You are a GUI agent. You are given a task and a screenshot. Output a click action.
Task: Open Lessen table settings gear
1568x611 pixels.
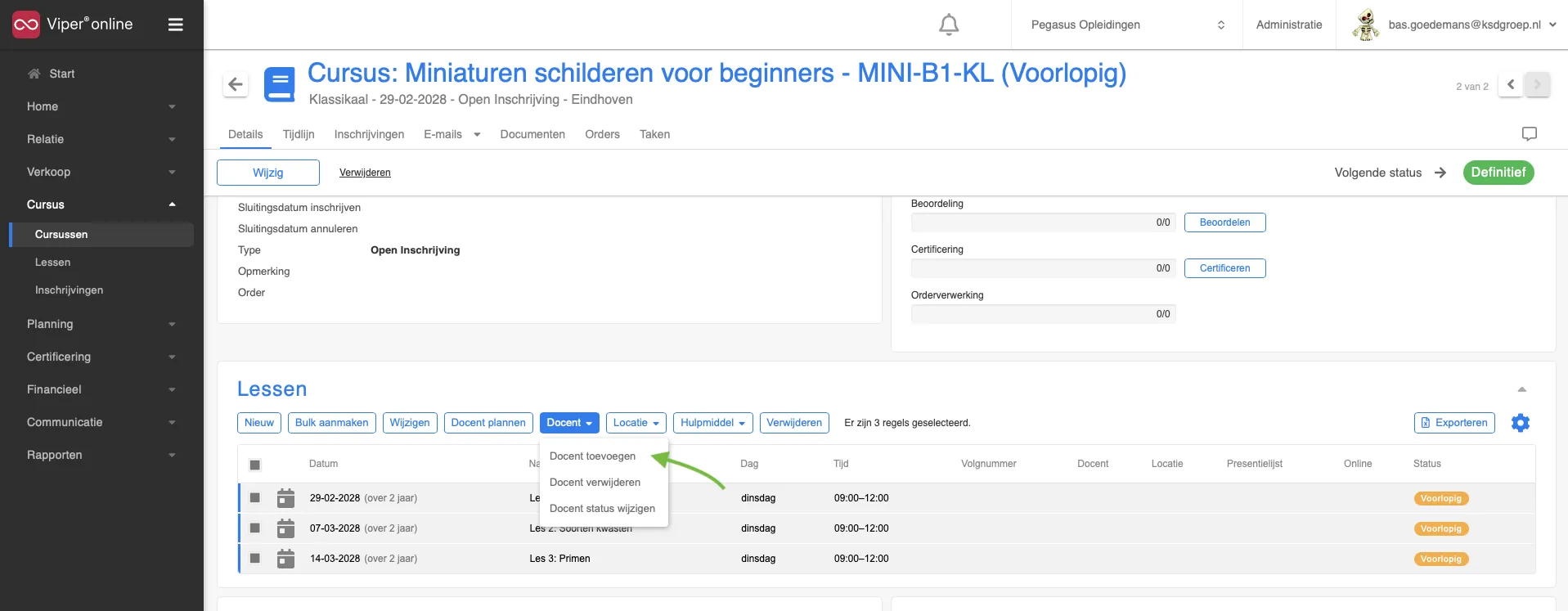(1521, 423)
